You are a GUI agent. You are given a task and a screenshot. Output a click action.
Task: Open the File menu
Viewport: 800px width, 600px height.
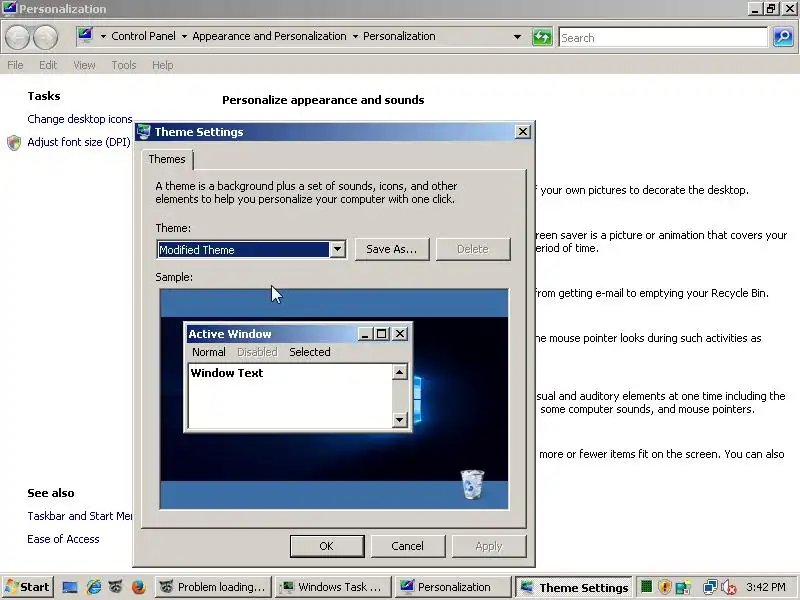pos(15,65)
